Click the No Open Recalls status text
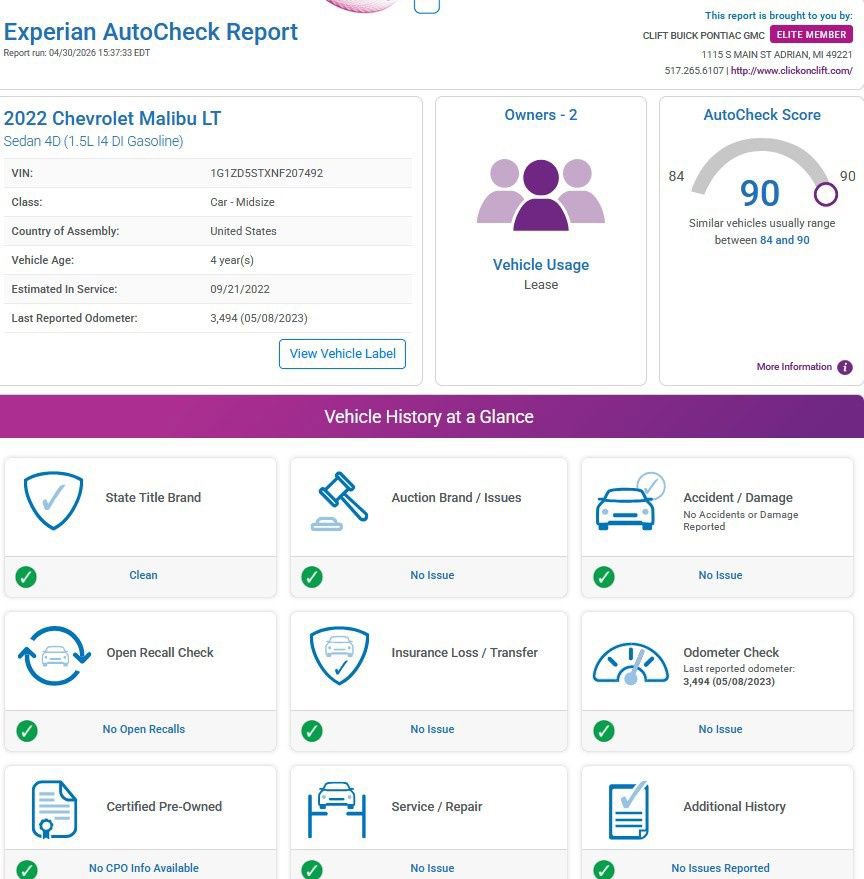This screenshot has height=879, width=864. pyautogui.click(x=144, y=729)
